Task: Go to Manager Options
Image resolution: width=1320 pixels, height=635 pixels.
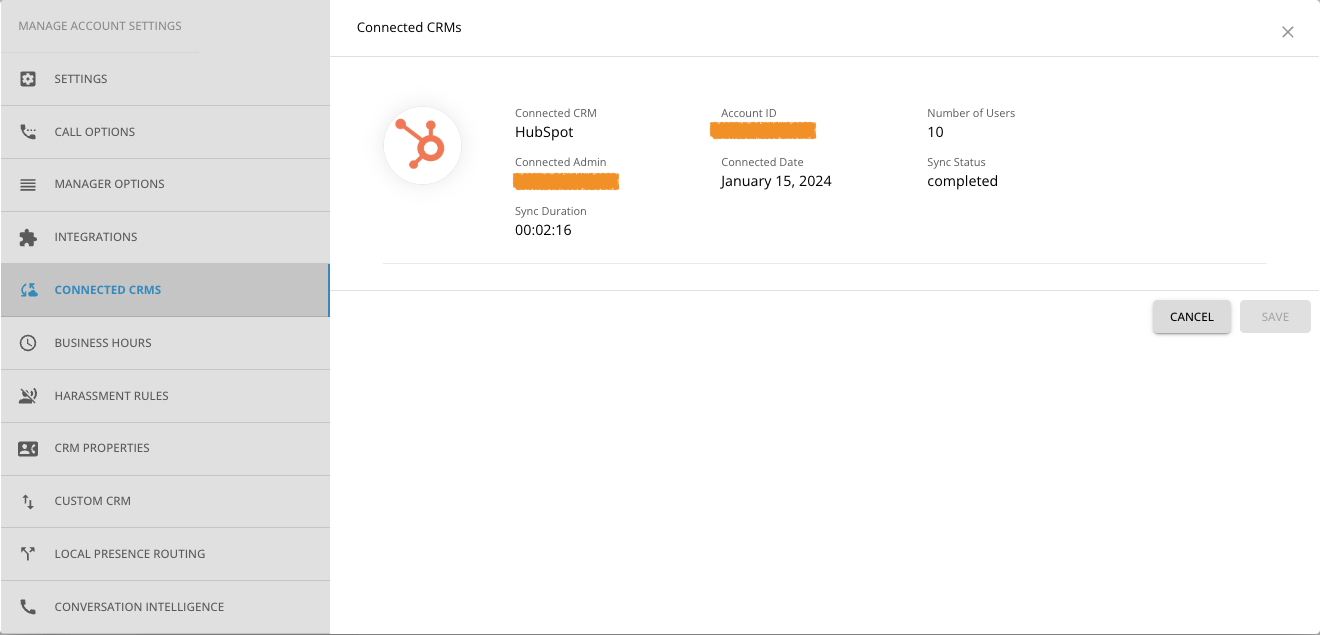Action: click(x=165, y=184)
